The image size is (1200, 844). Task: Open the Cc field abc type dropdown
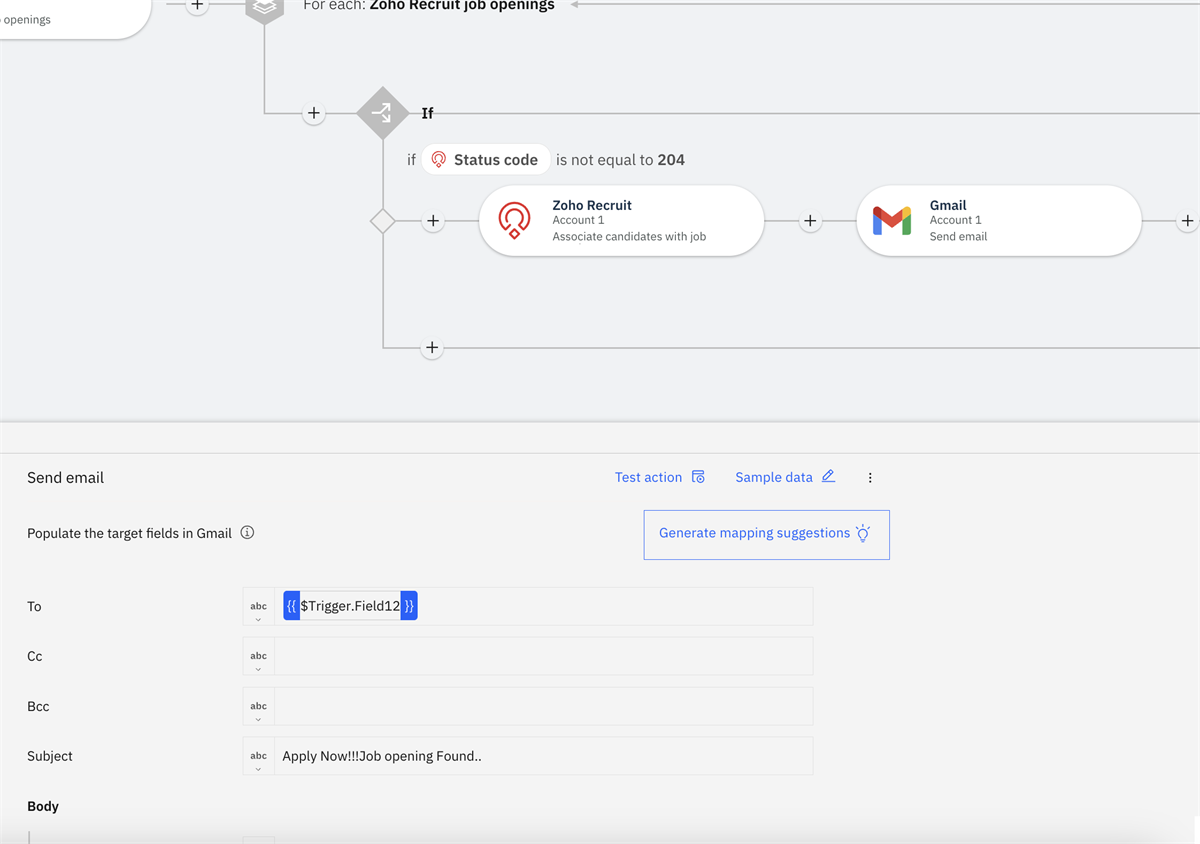(x=258, y=657)
